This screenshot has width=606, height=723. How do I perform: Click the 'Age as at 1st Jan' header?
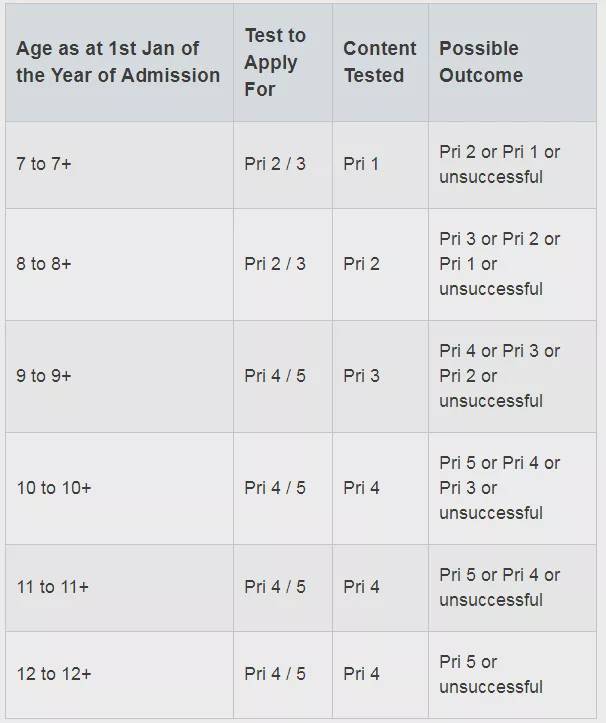pos(118,62)
